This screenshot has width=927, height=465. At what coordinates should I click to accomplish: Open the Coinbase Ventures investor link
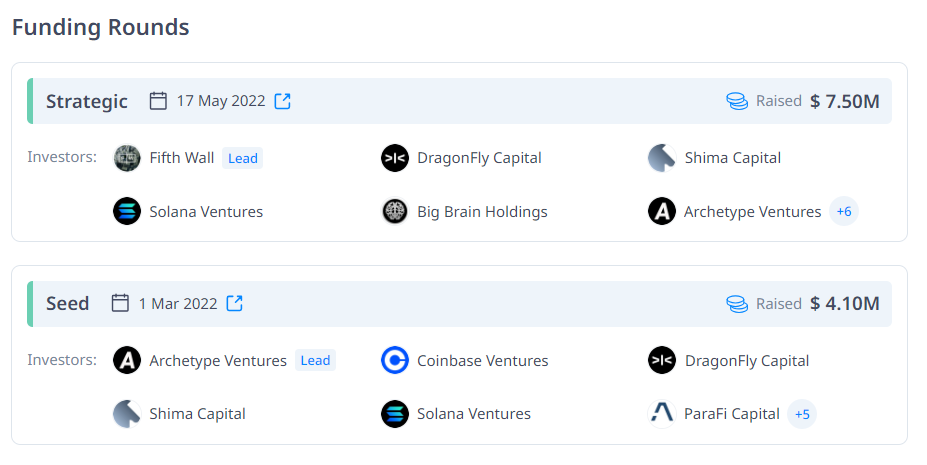click(482, 360)
